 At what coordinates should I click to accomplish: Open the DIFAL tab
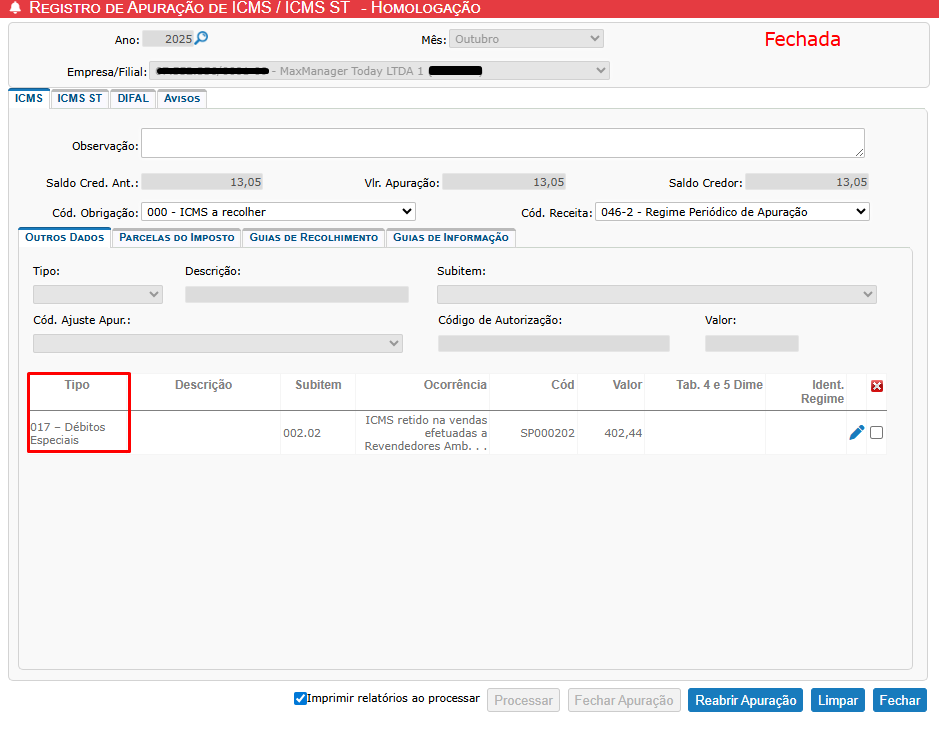coord(133,99)
